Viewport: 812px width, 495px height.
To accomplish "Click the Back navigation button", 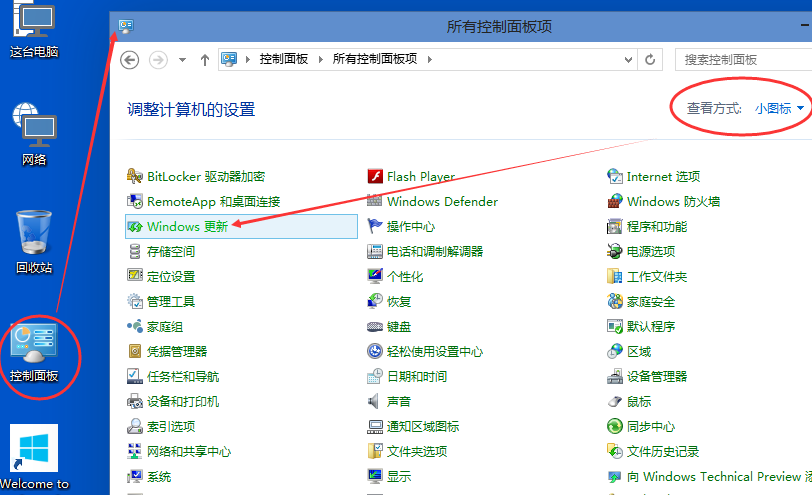I will point(129,60).
